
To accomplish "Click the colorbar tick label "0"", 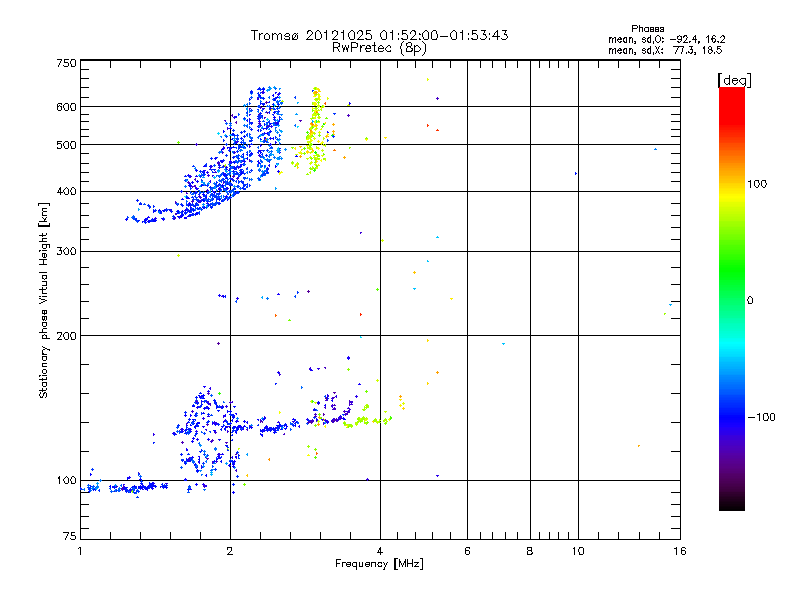I will pos(750,301).
